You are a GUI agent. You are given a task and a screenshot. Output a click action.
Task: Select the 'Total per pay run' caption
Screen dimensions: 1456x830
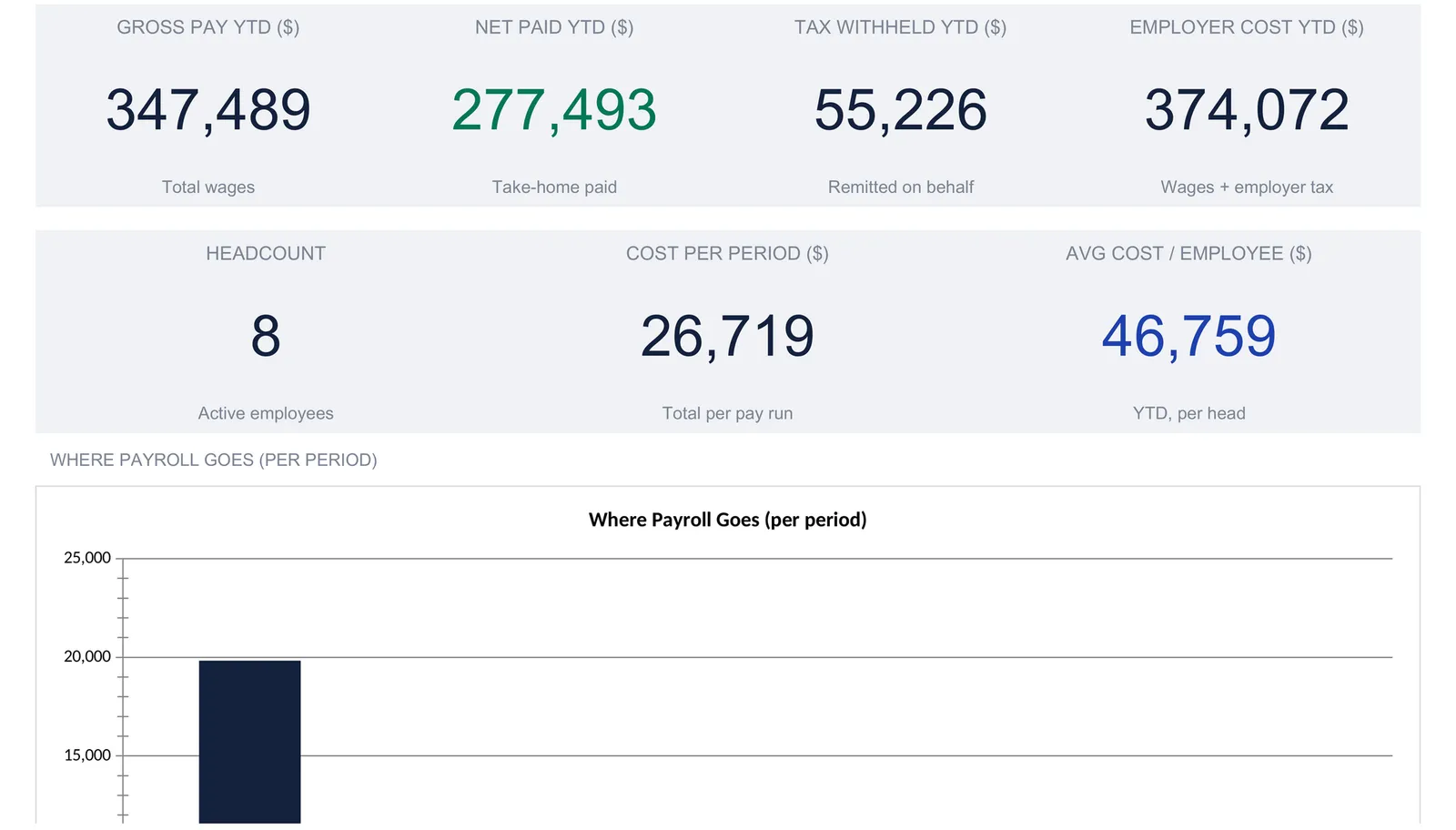[727, 413]
